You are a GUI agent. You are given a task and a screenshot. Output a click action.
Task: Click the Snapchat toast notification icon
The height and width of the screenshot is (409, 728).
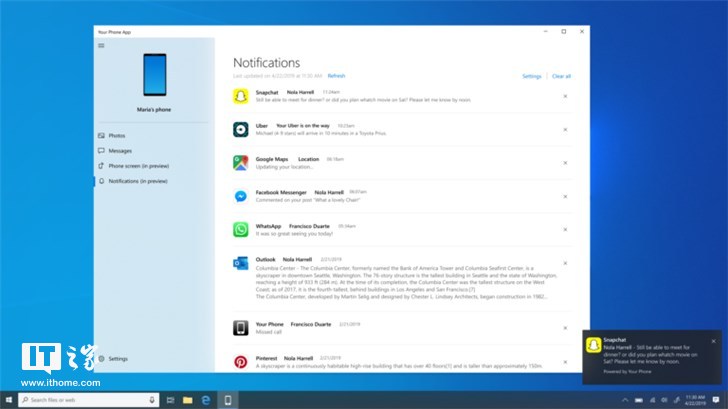point(593,345)
